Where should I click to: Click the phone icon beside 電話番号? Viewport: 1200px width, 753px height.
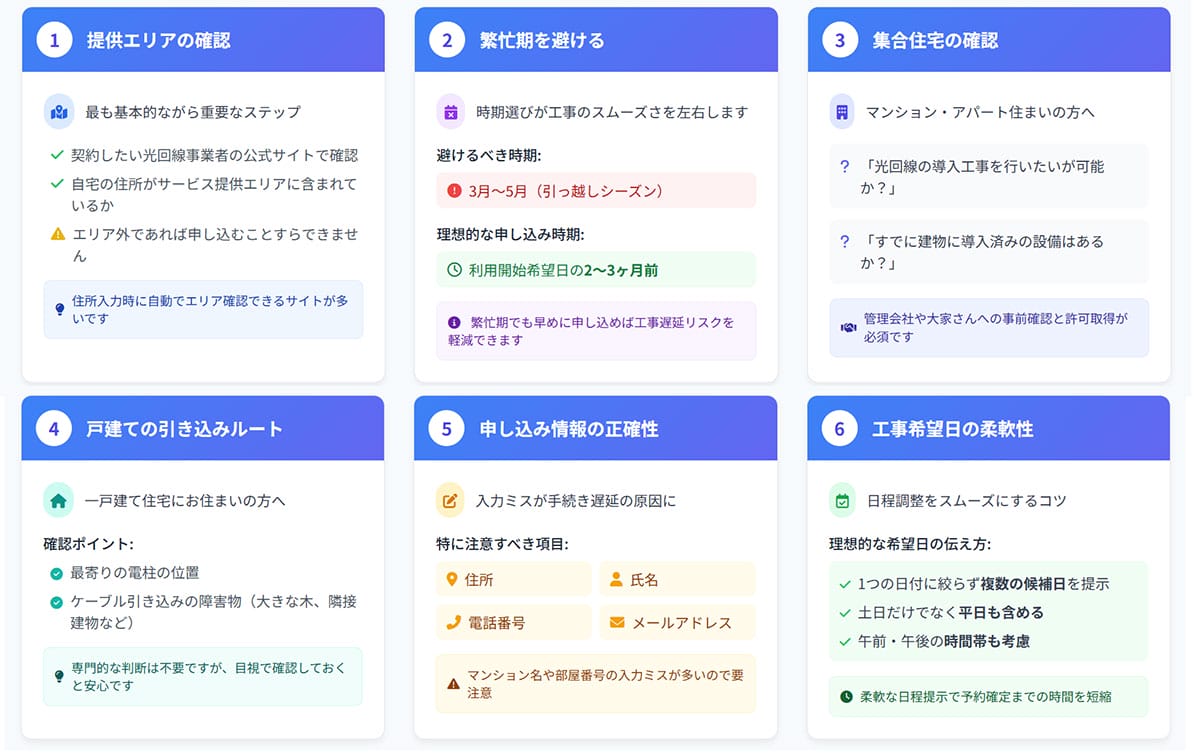point(454,622)
